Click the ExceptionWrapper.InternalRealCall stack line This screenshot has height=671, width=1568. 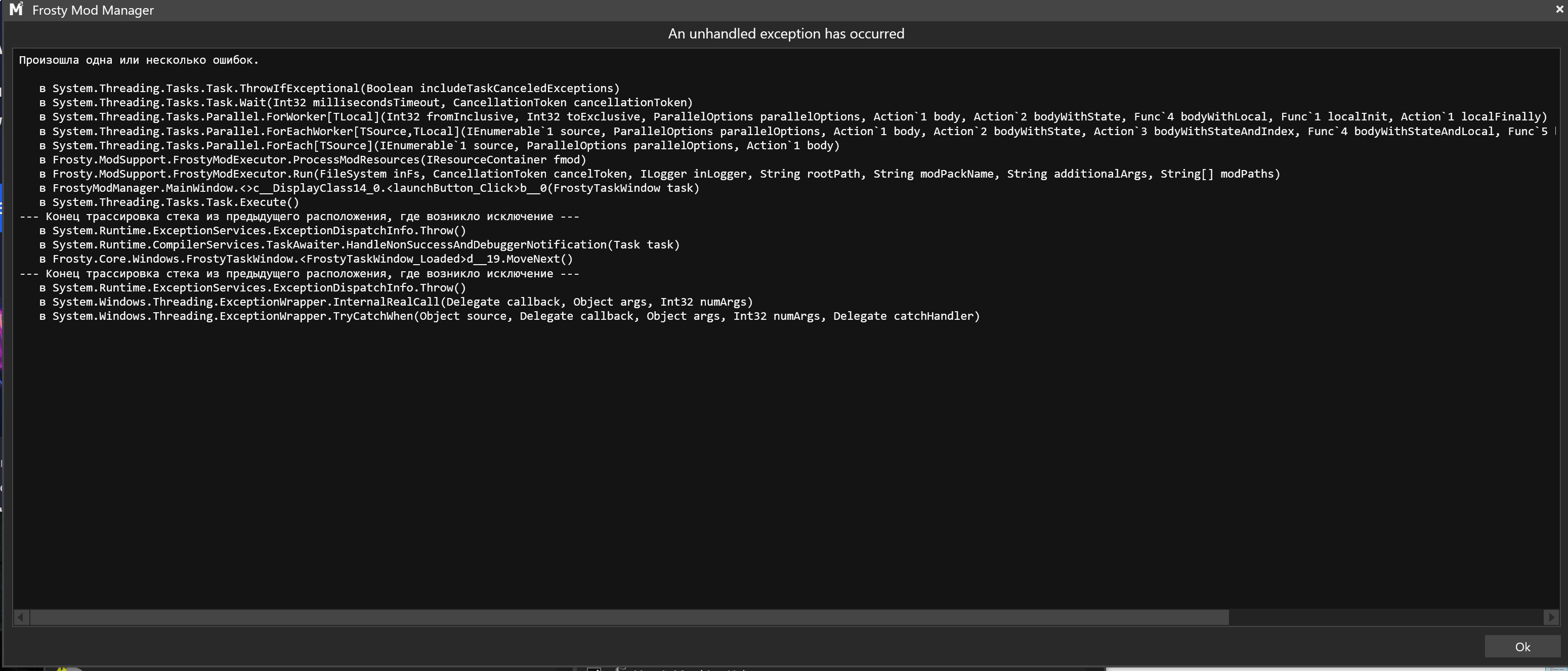click(x=396, y=302)
